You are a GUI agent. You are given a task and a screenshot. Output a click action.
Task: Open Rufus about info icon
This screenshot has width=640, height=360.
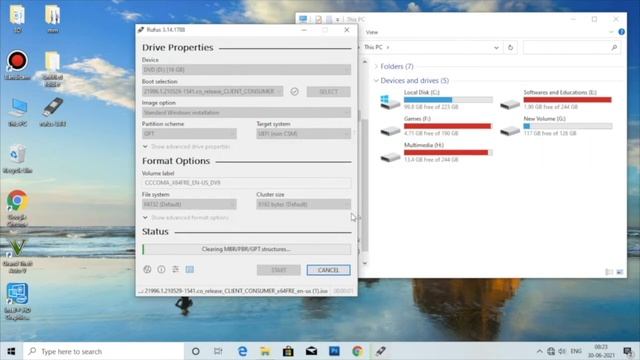coord(161,269)
